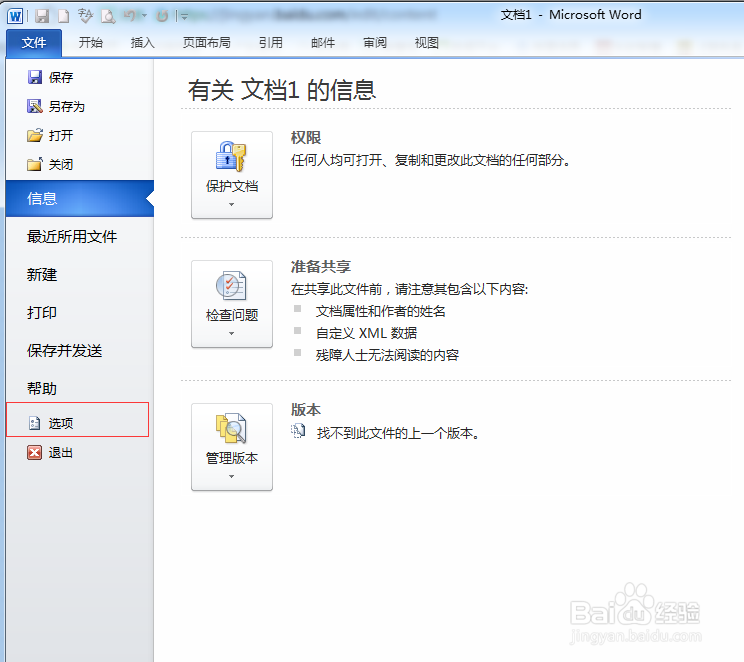Click text 任何人均可打开、复制和更改此文档的任何部分
Viewport: 744px width, 662px height.
tap(430, 160)
